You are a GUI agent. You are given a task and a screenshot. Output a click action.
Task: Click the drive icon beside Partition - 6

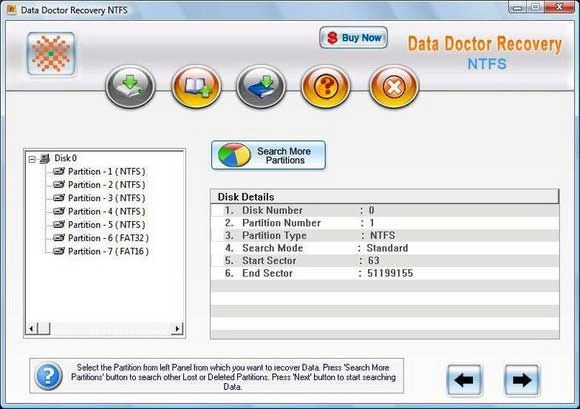tap(59, 238)
